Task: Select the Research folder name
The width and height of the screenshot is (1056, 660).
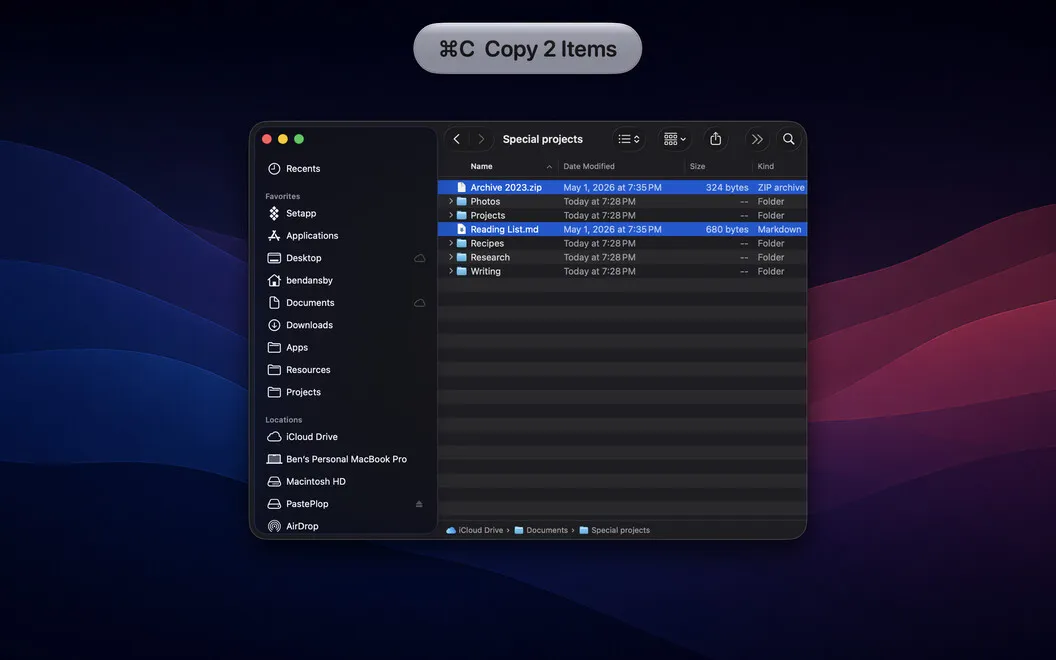Action: coord(490,257)
